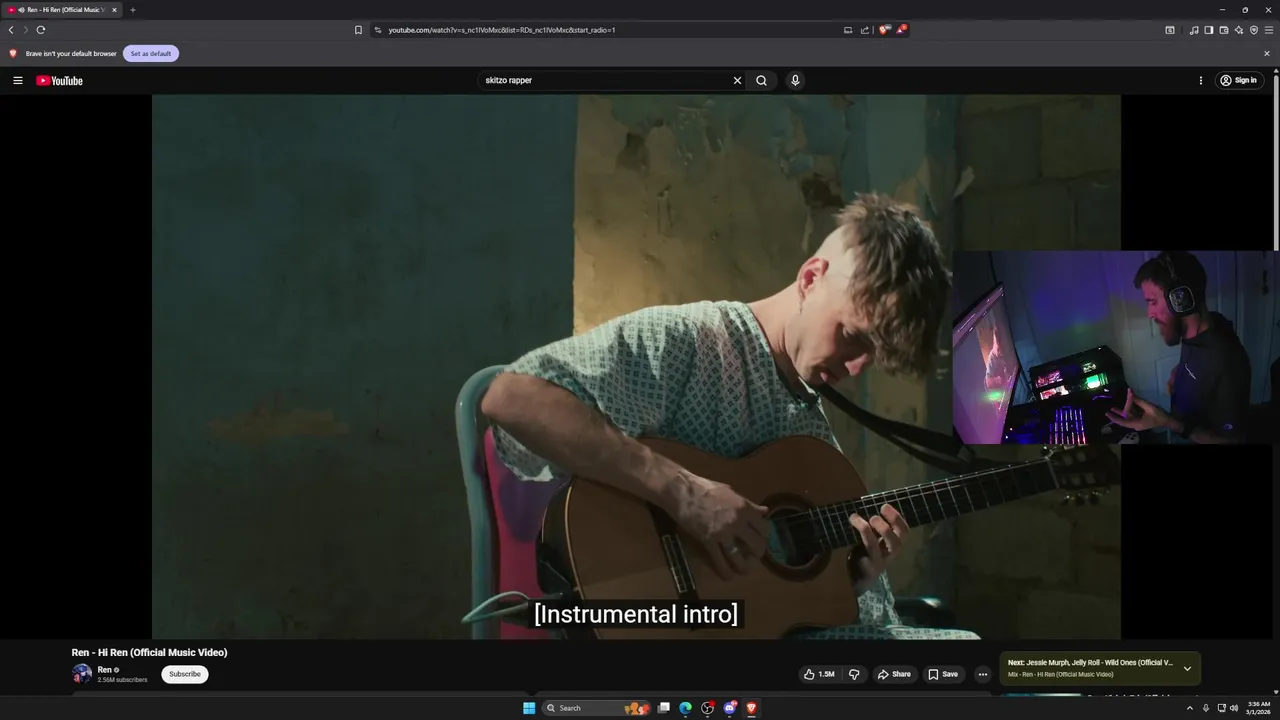Image resolution: width=1280 pixels, height=720 pixels.
Task: Click the system tray microphone icon
Action: (x=1206, y=708)
